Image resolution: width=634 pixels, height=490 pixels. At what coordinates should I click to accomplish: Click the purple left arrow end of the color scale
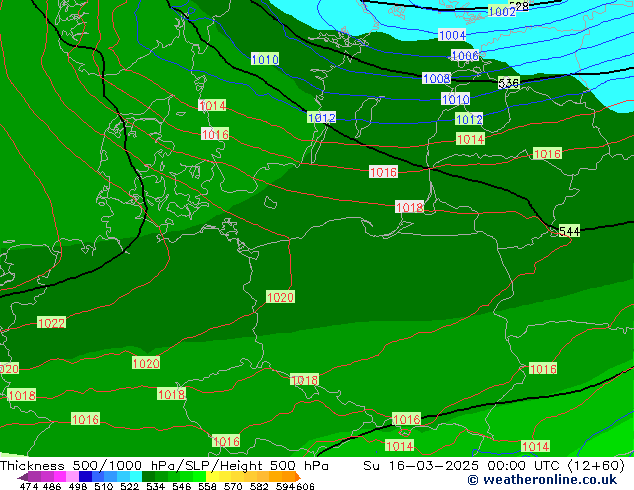(x=23, y=477)
